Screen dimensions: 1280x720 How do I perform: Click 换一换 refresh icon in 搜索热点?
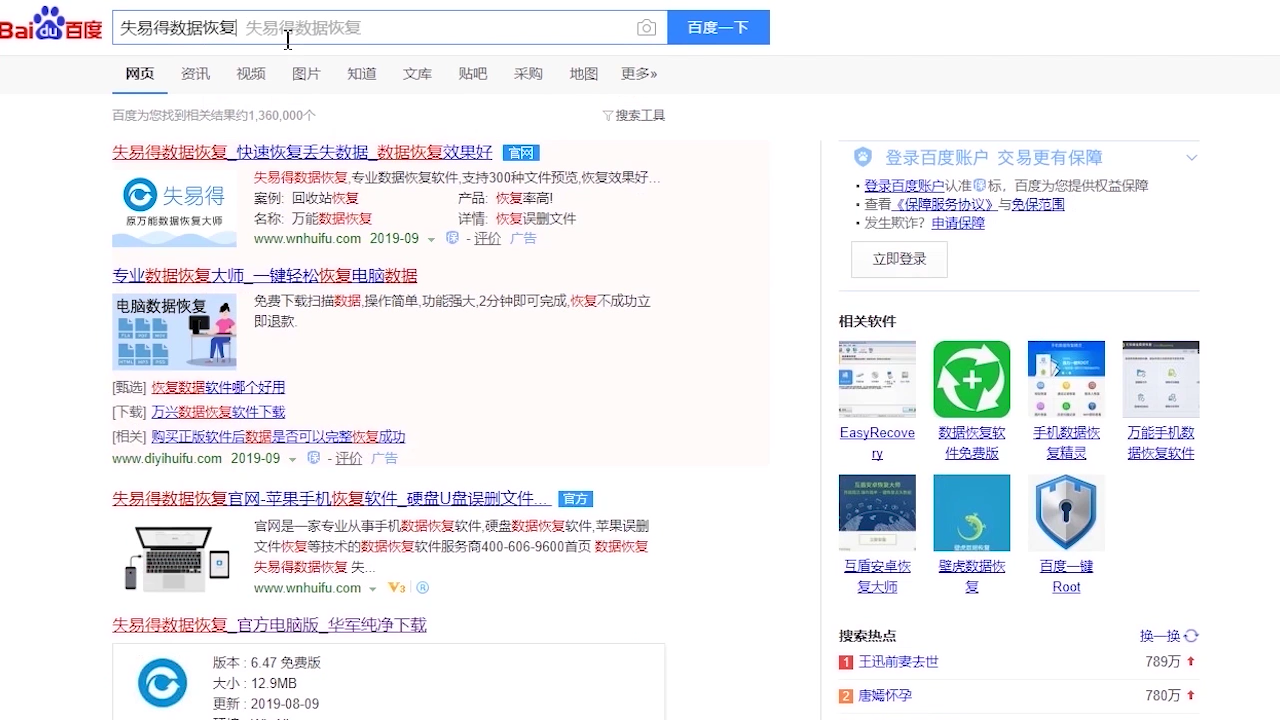click(x=1191, y=636)
